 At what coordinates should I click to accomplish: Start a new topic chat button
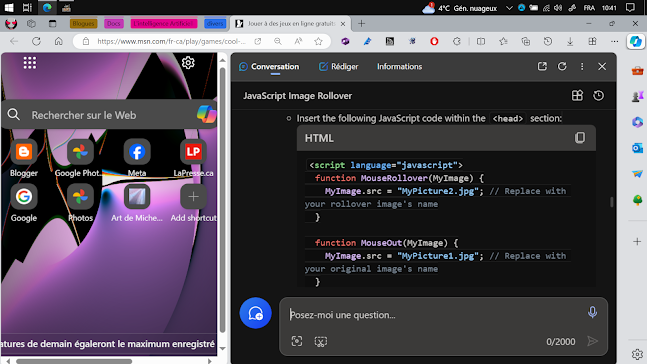coord(255,313)
